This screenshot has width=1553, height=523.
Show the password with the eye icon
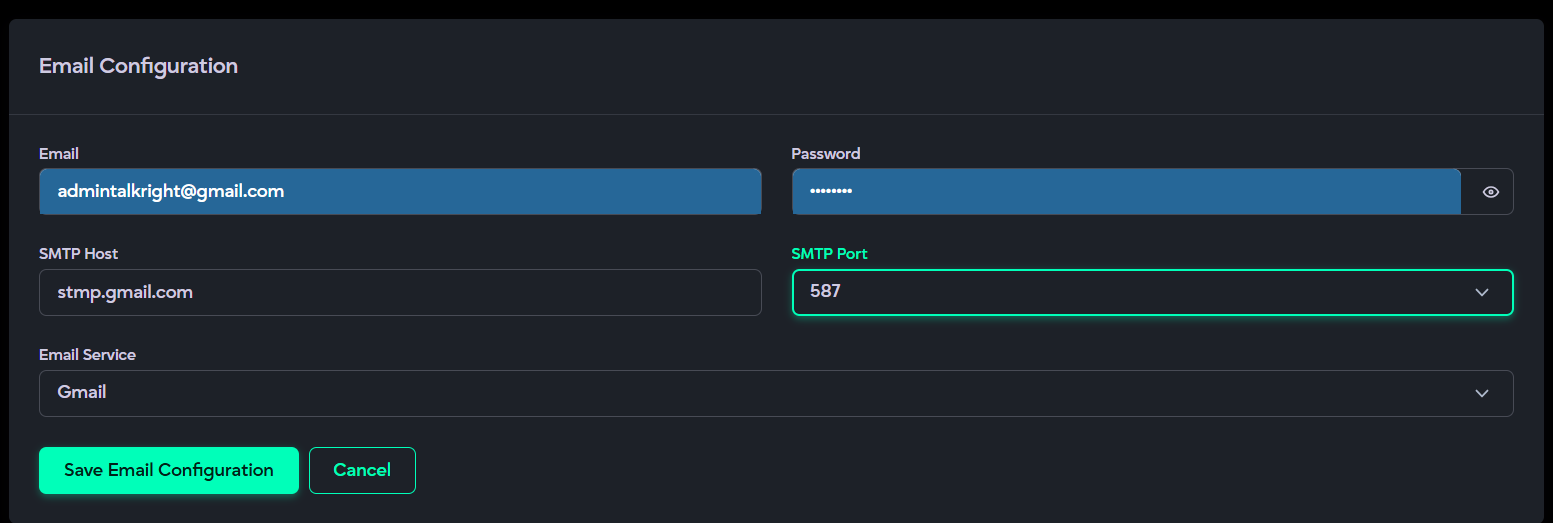coord(1490,192)
